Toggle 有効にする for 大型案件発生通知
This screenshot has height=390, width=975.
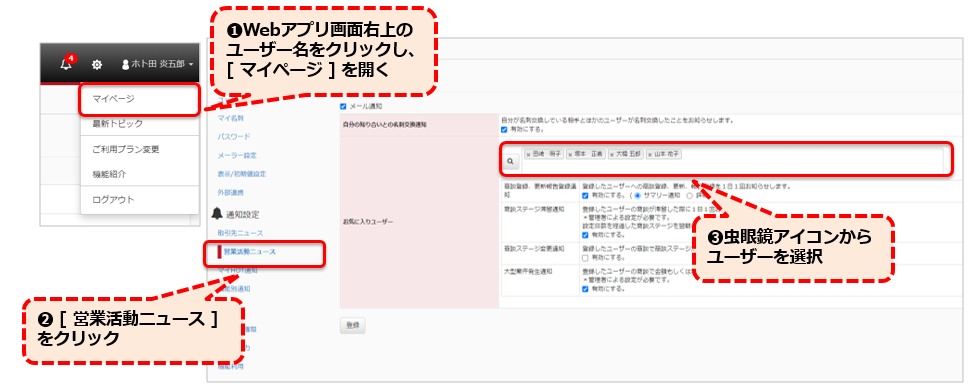[x=585, y=289]
